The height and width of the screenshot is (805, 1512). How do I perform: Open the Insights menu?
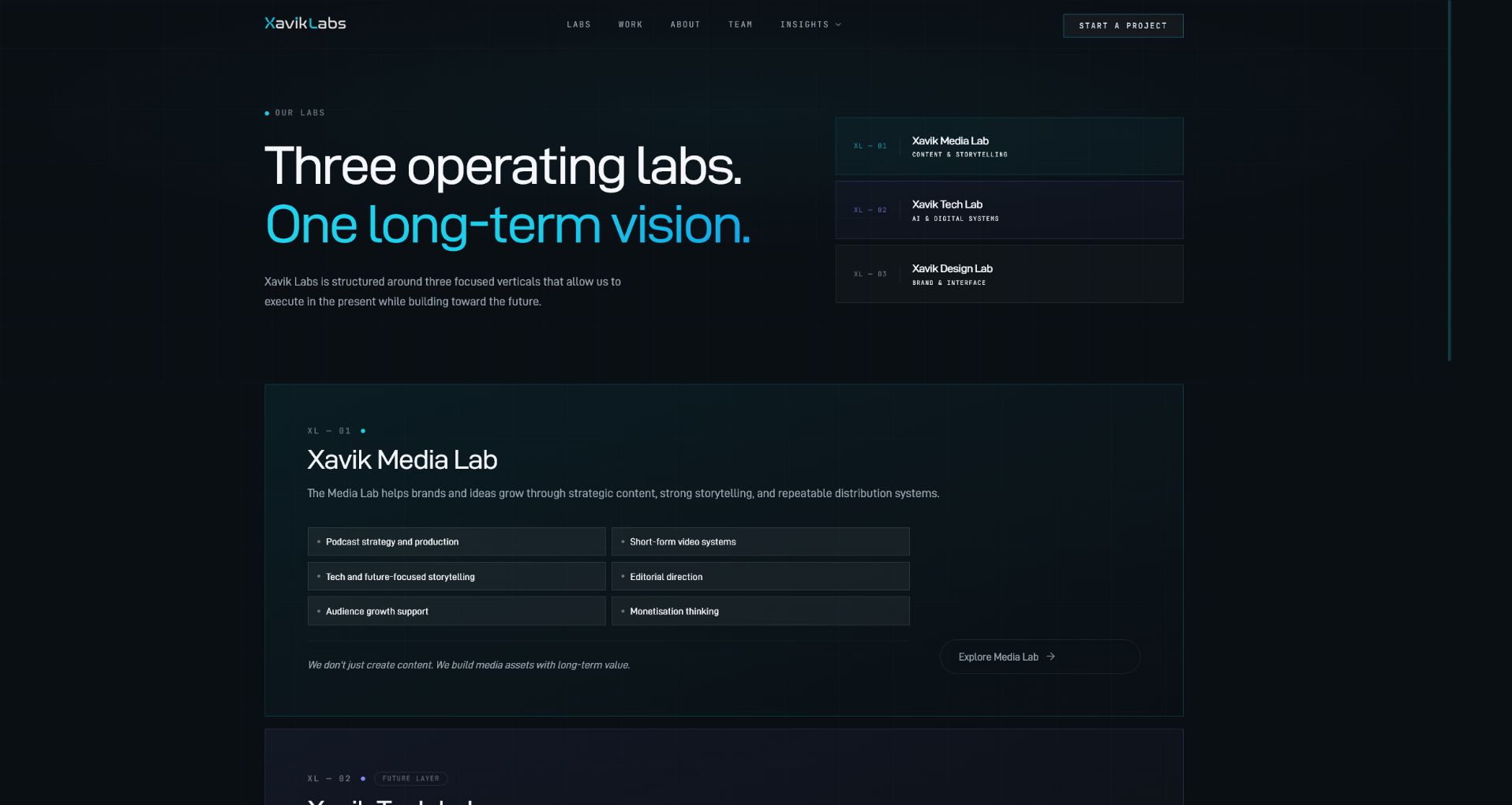pyautogui.click(x=810, y=25)
